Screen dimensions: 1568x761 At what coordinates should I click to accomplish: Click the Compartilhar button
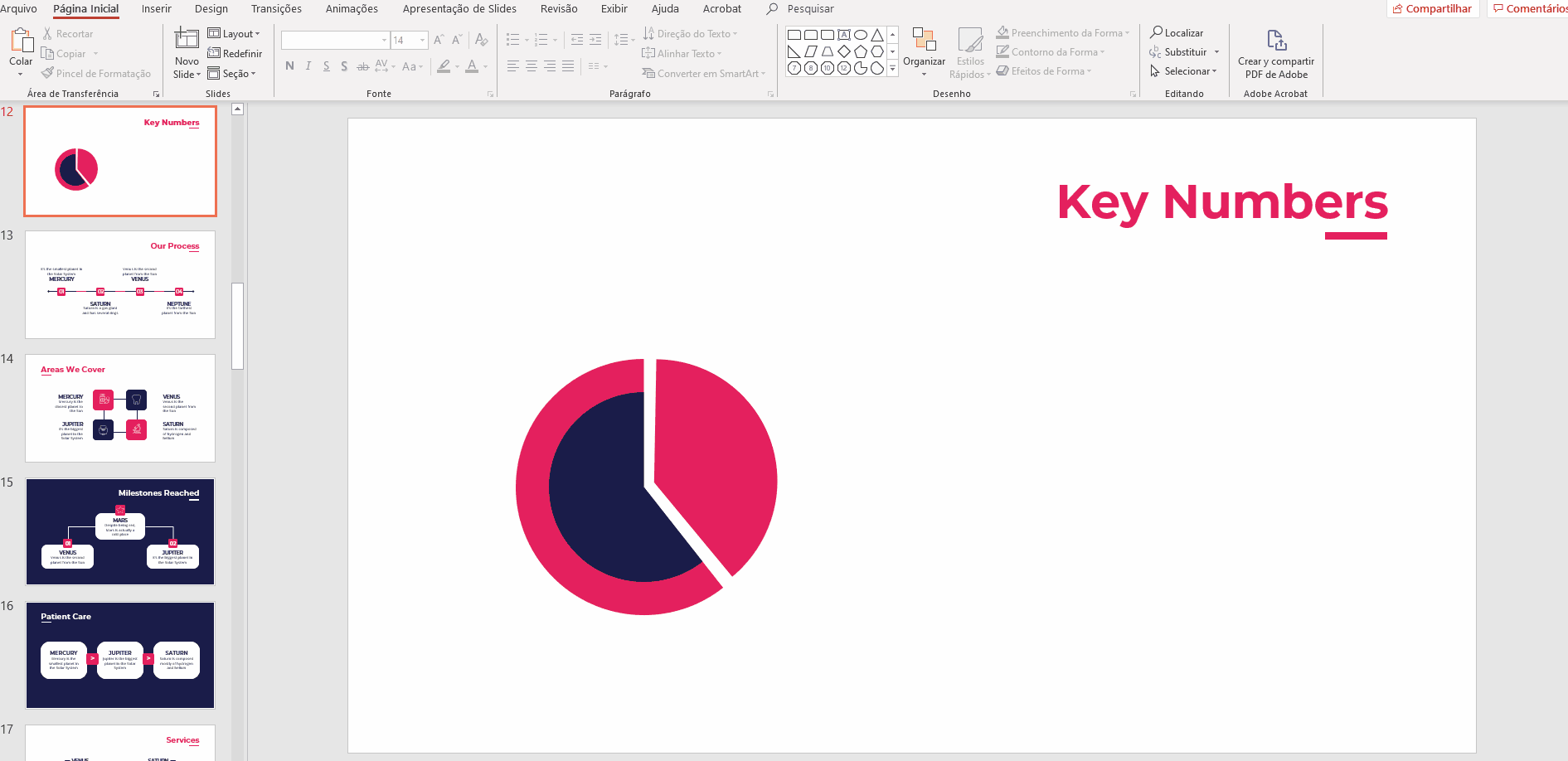1433,9
